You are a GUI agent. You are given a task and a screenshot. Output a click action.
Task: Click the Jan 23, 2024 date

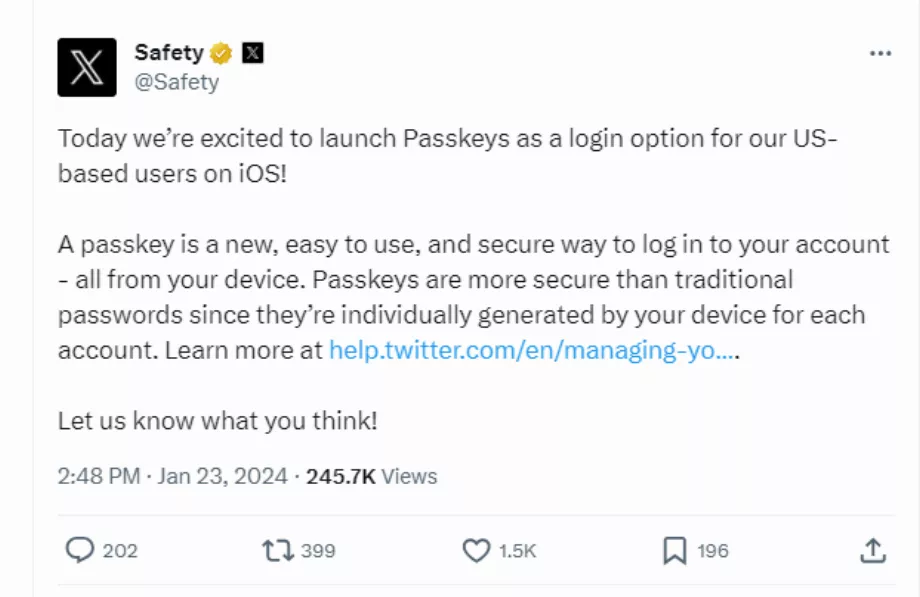(x=222, y=476)
